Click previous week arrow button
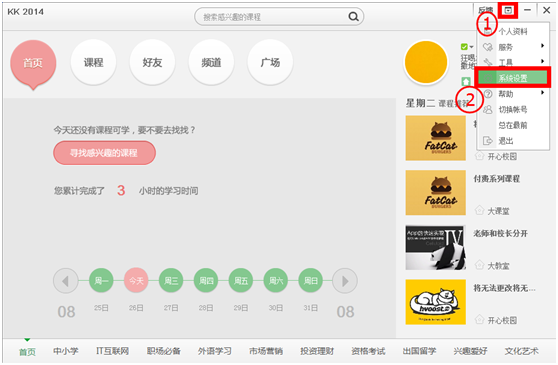558x365 pixels. [65, 281]
